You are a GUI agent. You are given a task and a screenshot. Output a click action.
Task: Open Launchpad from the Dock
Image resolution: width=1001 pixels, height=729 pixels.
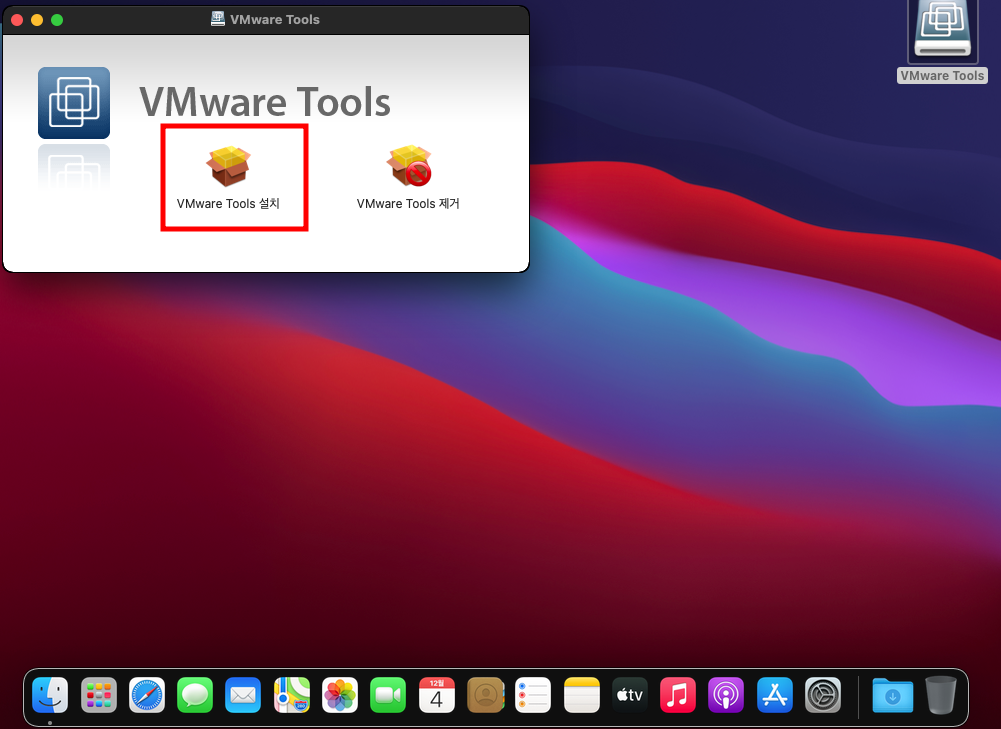pyautogui.click(x=99, y=695)
